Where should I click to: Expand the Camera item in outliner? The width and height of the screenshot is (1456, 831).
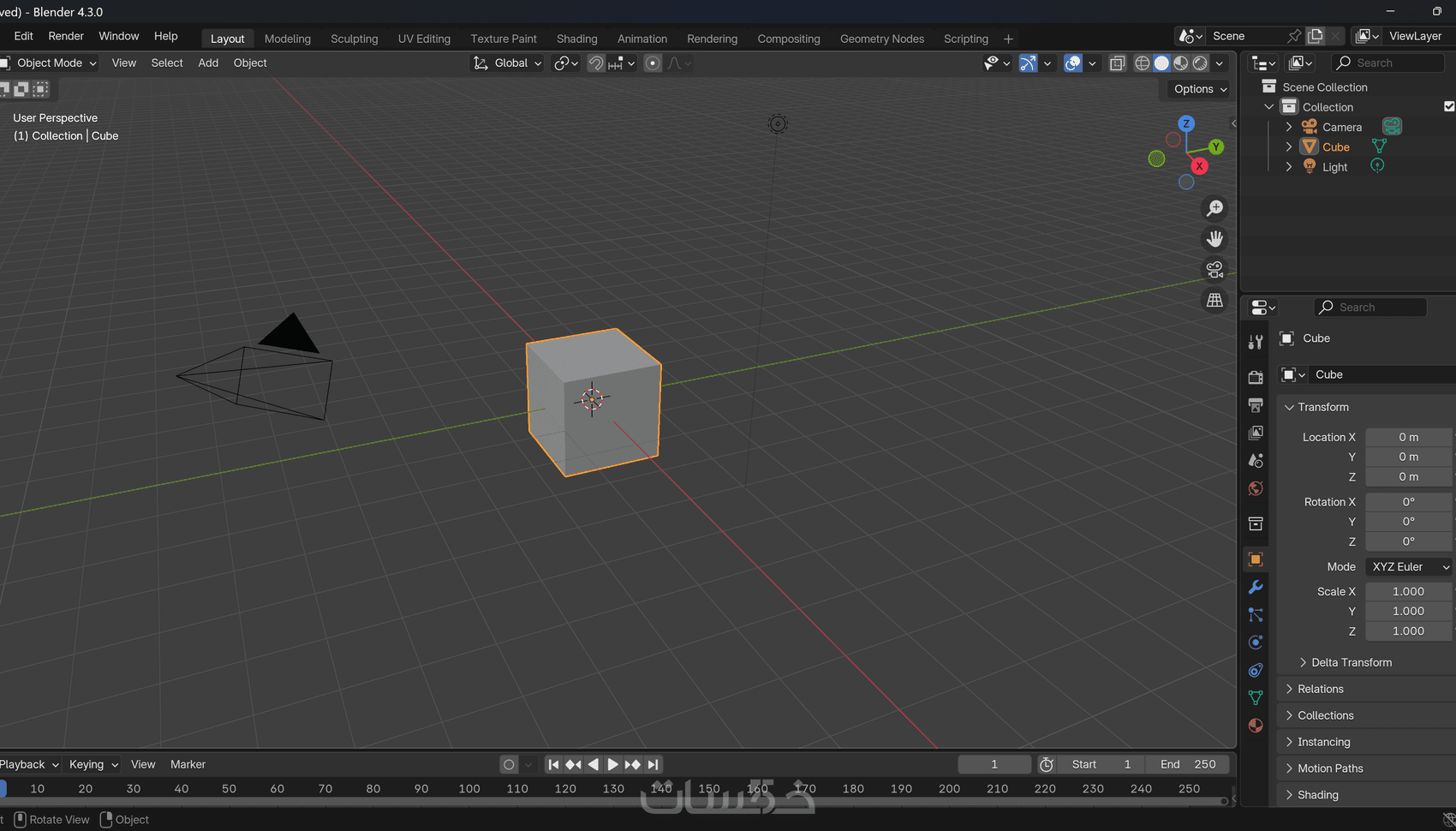[1289, 127]
